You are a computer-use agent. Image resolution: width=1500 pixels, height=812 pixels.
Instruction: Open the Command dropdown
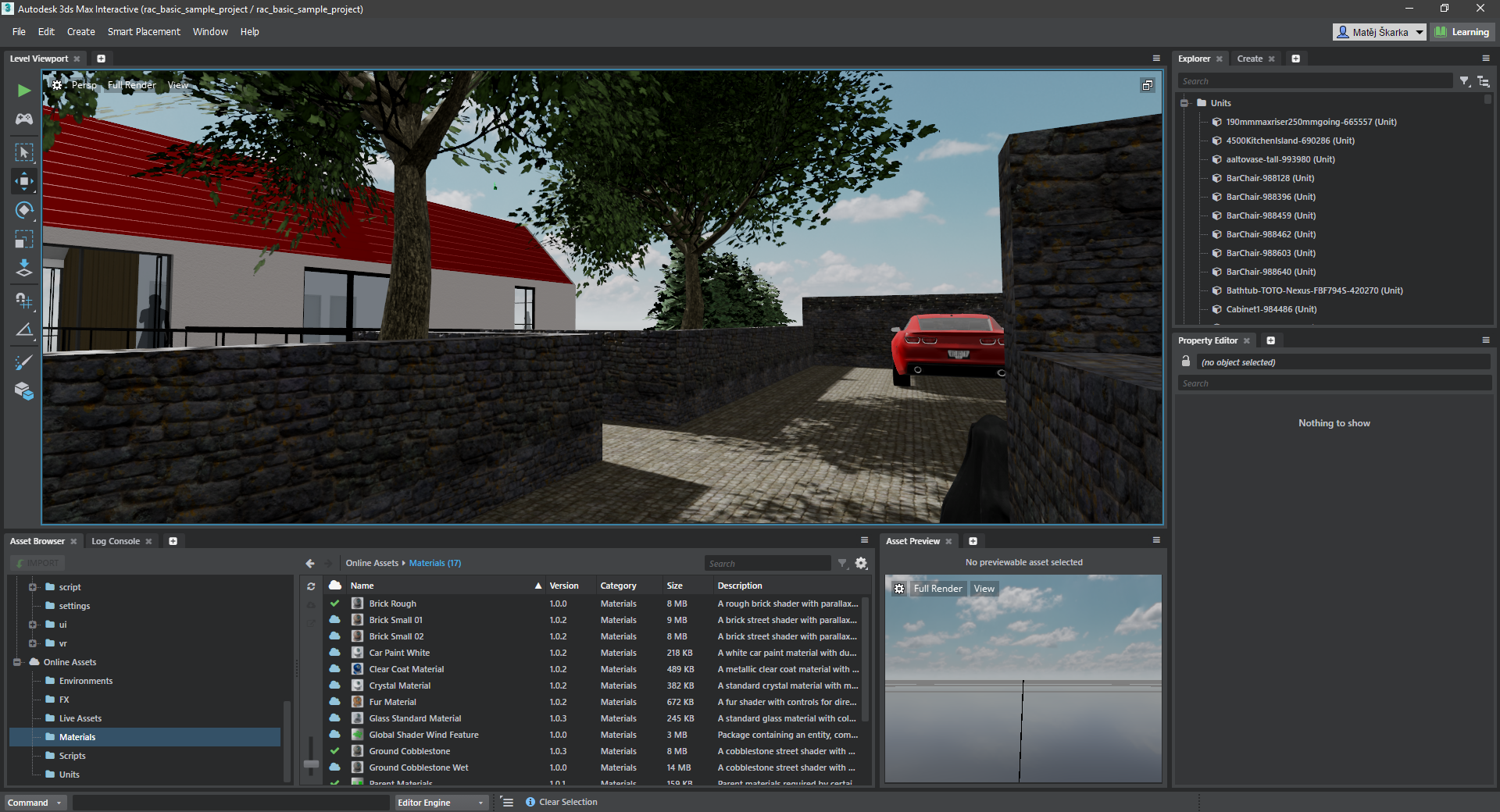click(36, 803)
